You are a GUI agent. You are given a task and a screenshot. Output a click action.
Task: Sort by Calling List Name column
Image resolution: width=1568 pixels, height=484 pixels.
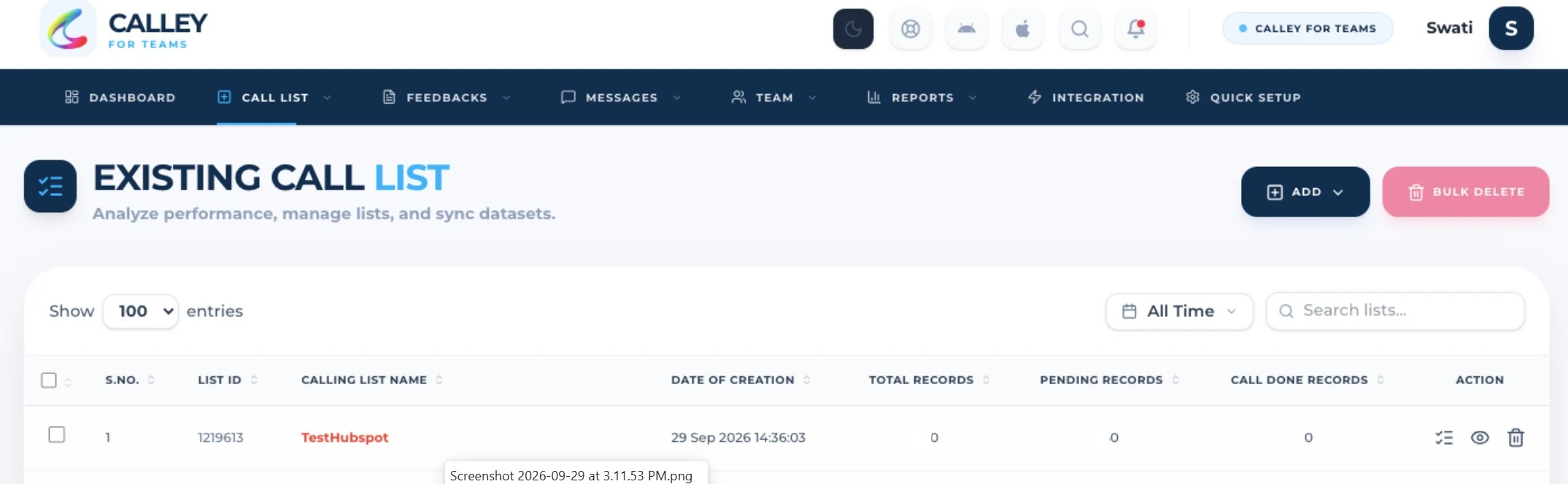pyautogui.click(x=372, y=380)
